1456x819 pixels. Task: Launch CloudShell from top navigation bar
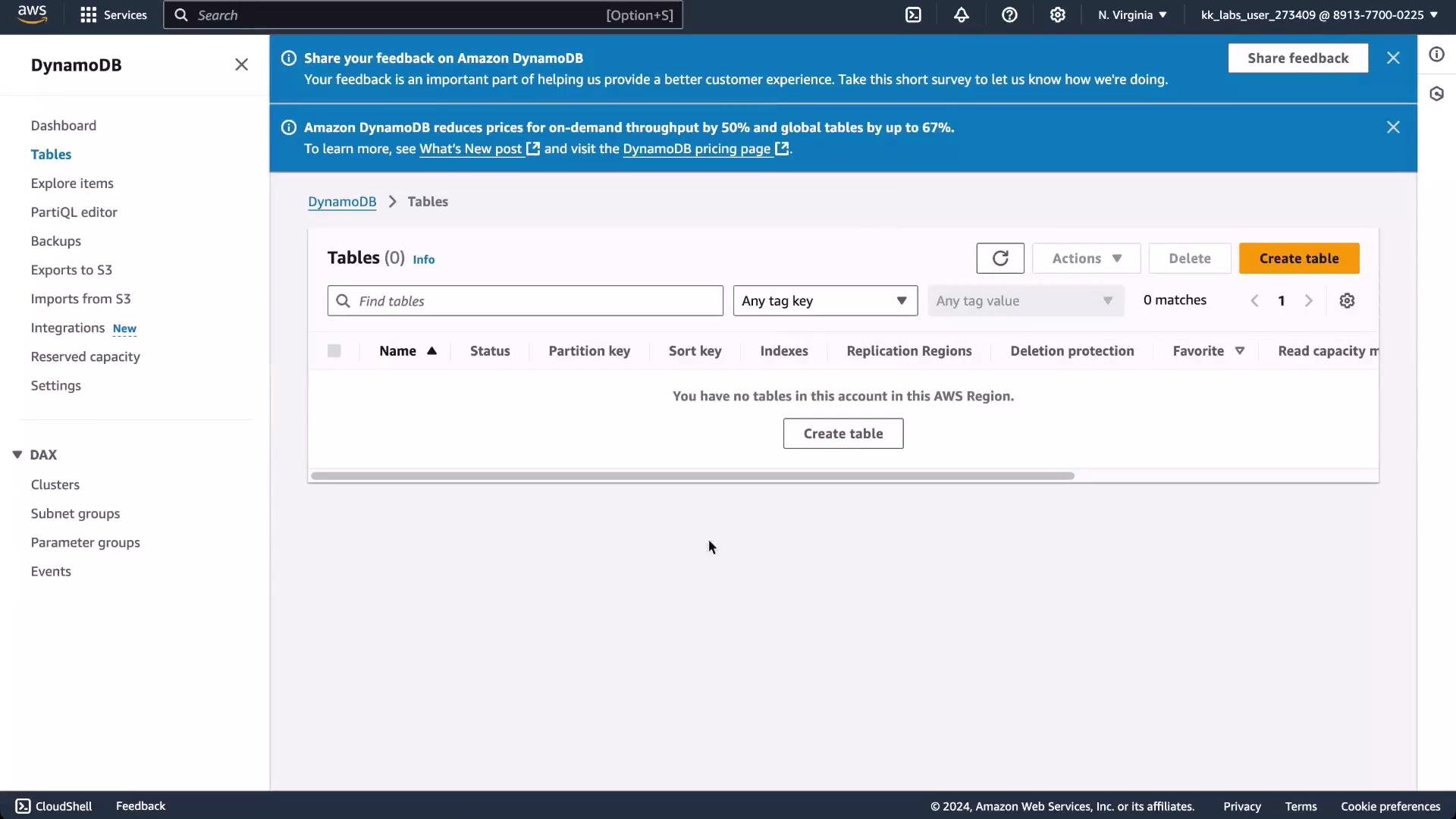[913, 15]
